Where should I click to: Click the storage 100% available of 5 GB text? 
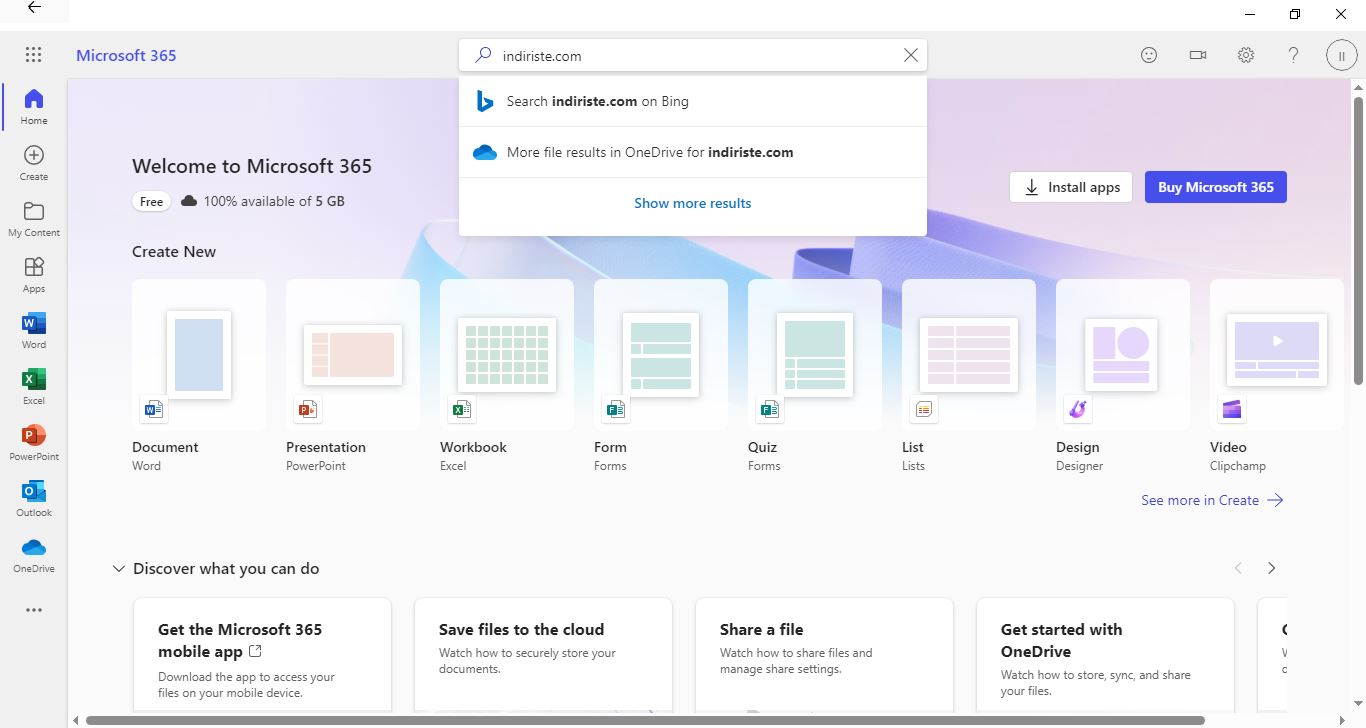[274, 201]
